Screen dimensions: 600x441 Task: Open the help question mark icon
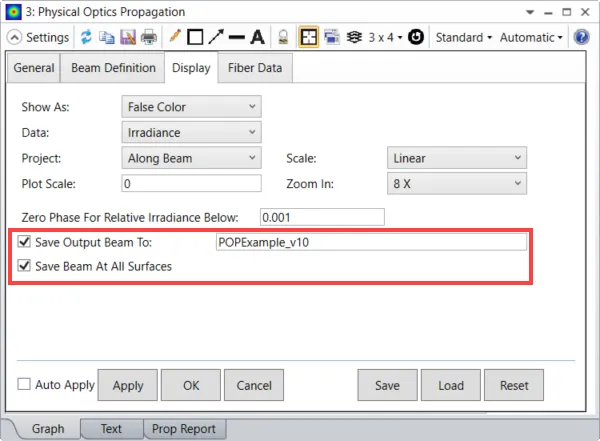click(x=581, y=37)
